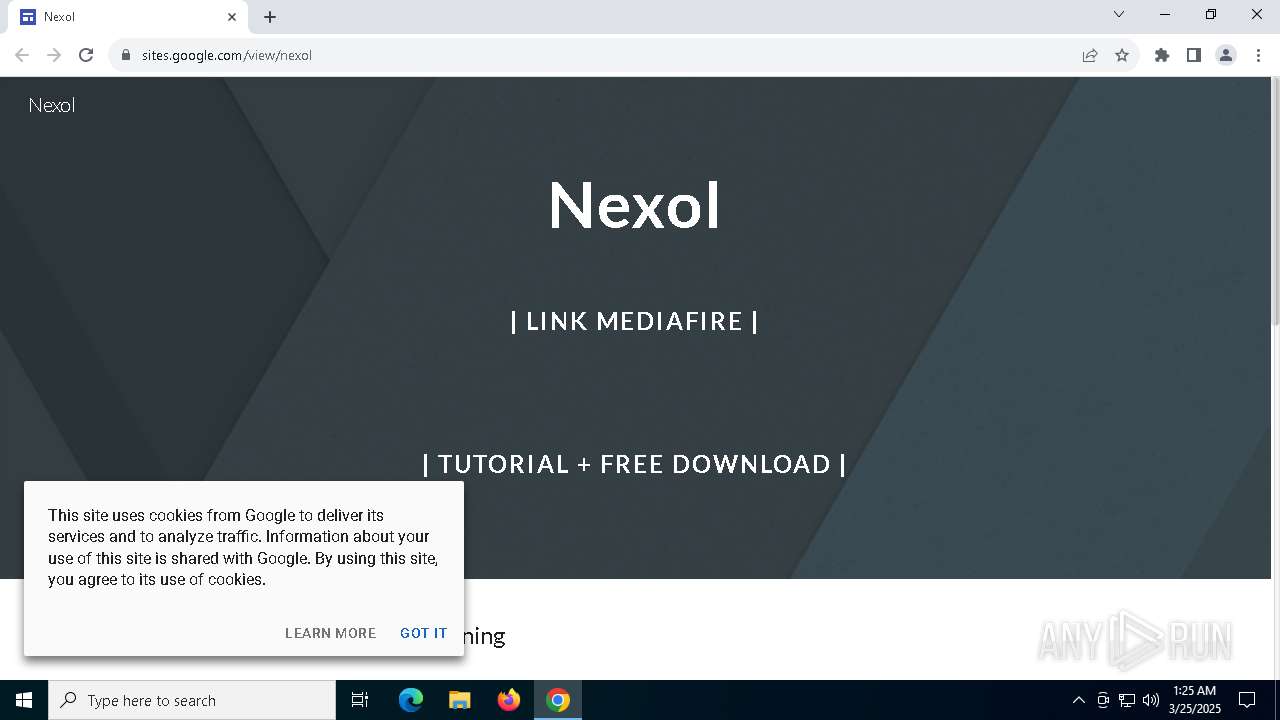Launch Firefox from taskbar
This screenshot has width=1280, height=720.
509,700
